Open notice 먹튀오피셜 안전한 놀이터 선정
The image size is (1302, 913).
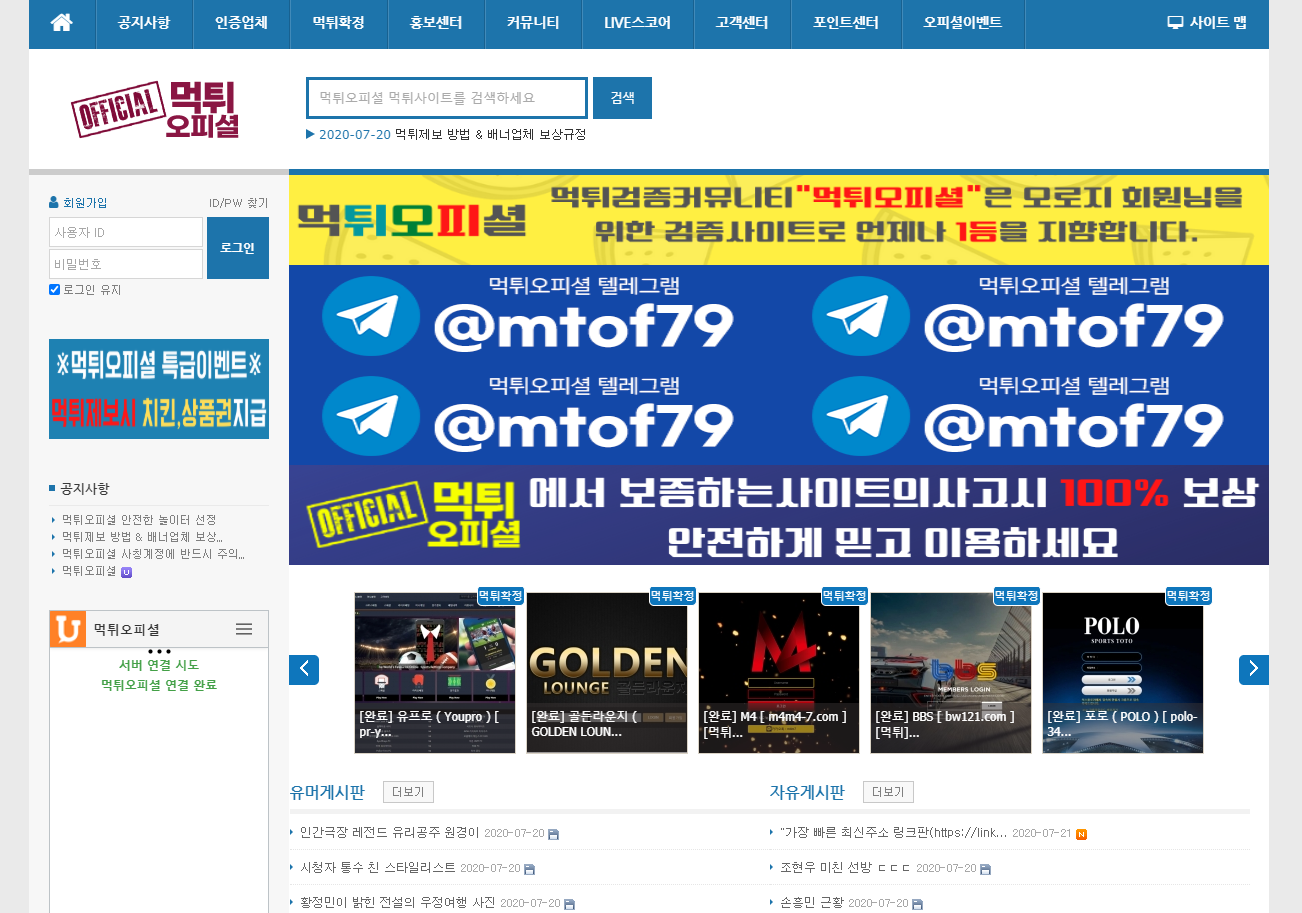tap(139, 520)
